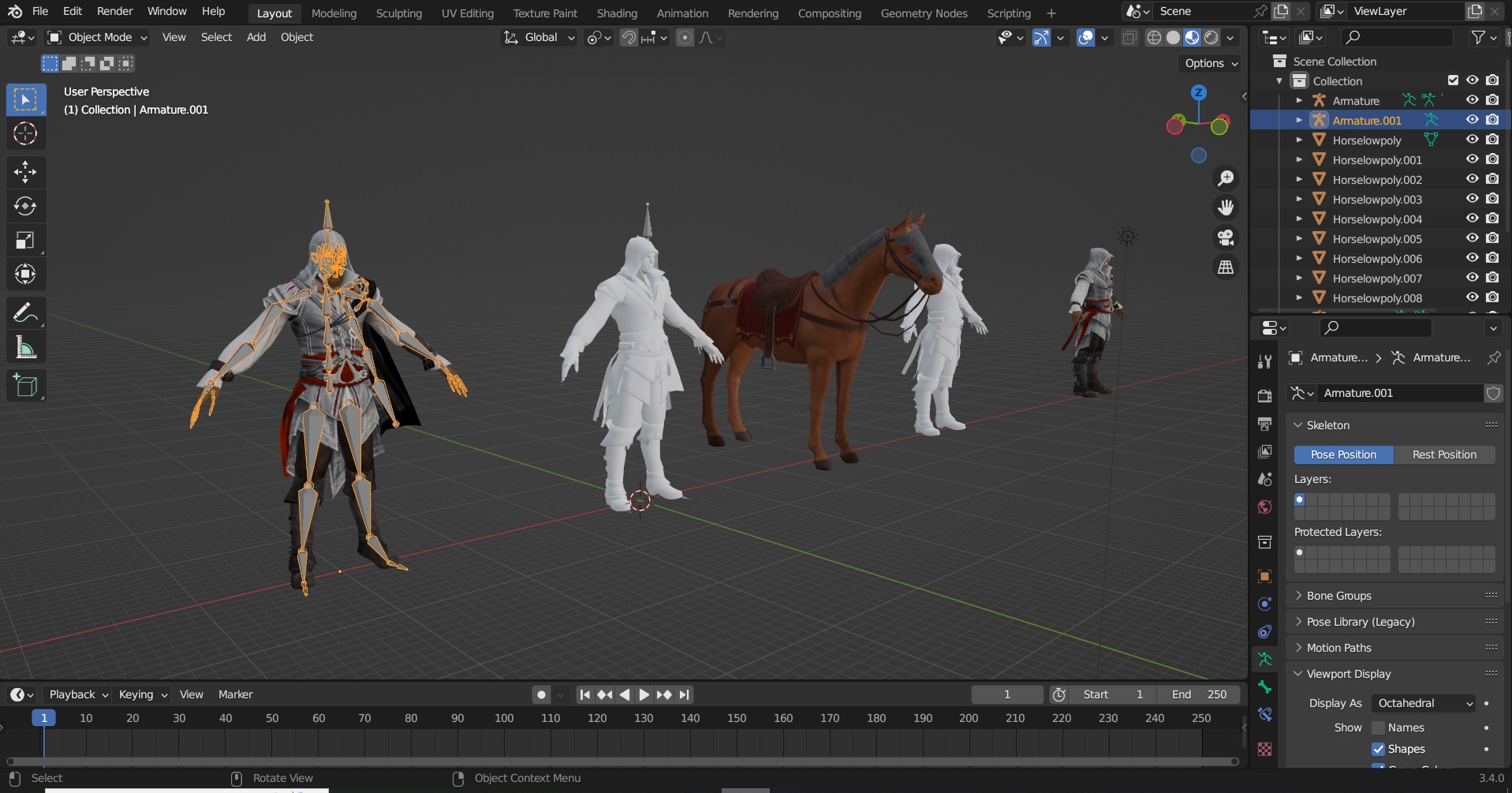
Task: Open the Output properties tab
Action: coord(1265,424)
